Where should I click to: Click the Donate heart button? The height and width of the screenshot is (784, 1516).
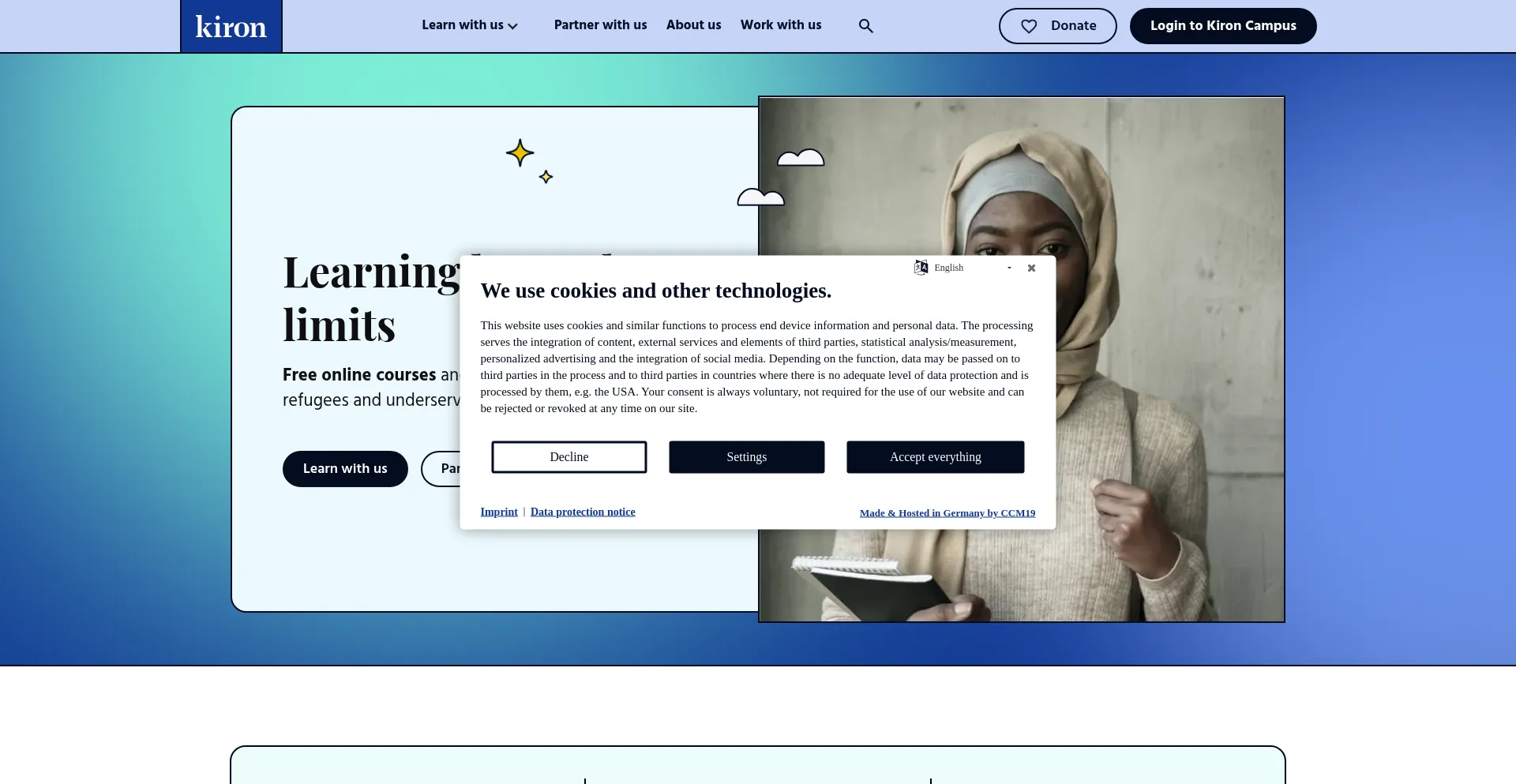click(1057, 26)
